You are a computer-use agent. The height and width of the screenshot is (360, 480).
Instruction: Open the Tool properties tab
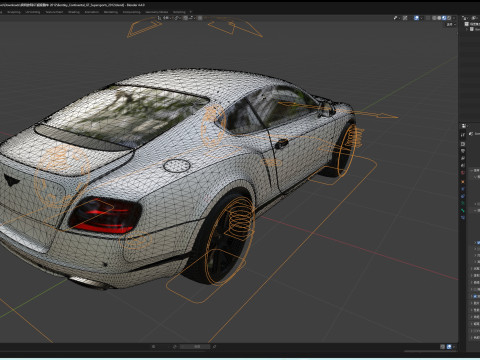463,135
